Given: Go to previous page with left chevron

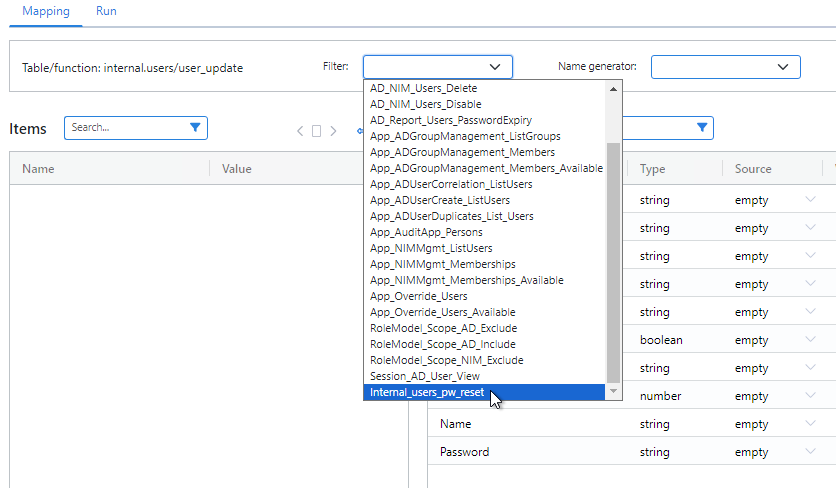Looking at the screenshot, I should point(299,131).
